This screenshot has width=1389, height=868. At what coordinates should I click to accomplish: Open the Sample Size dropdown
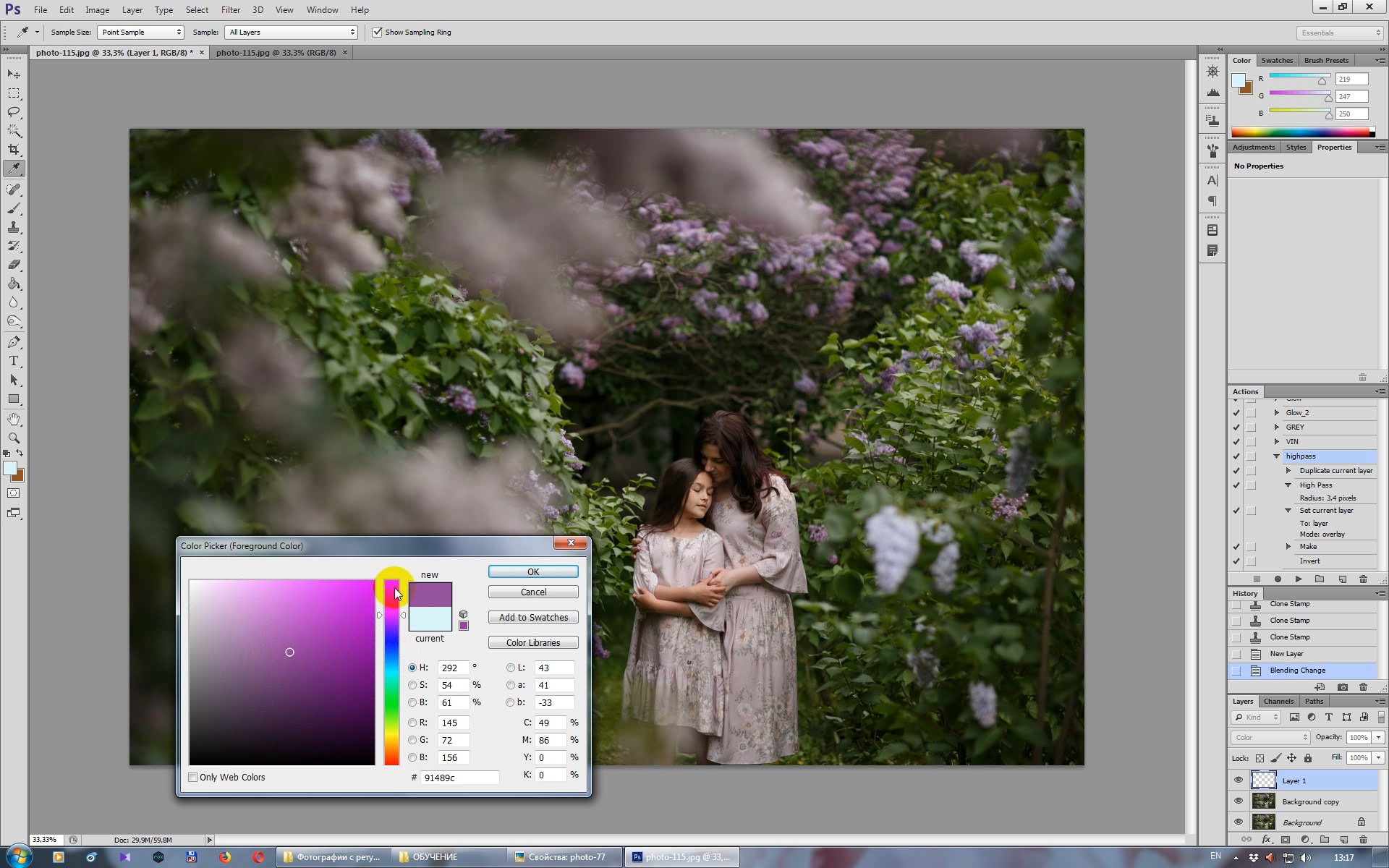(141, 33)
